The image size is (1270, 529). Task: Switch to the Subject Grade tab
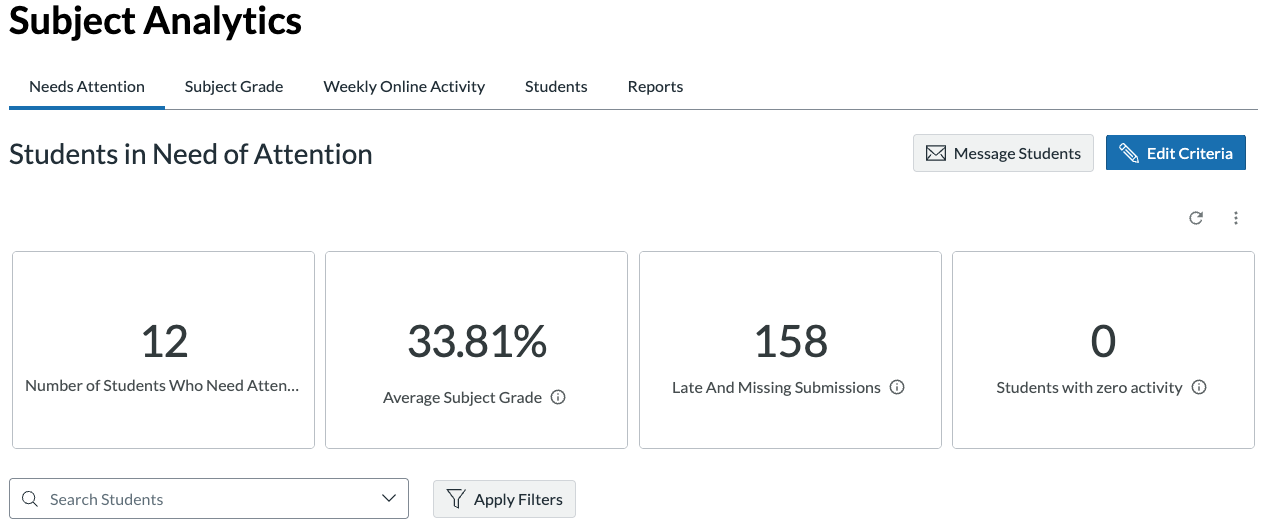[x=234, y=87]
